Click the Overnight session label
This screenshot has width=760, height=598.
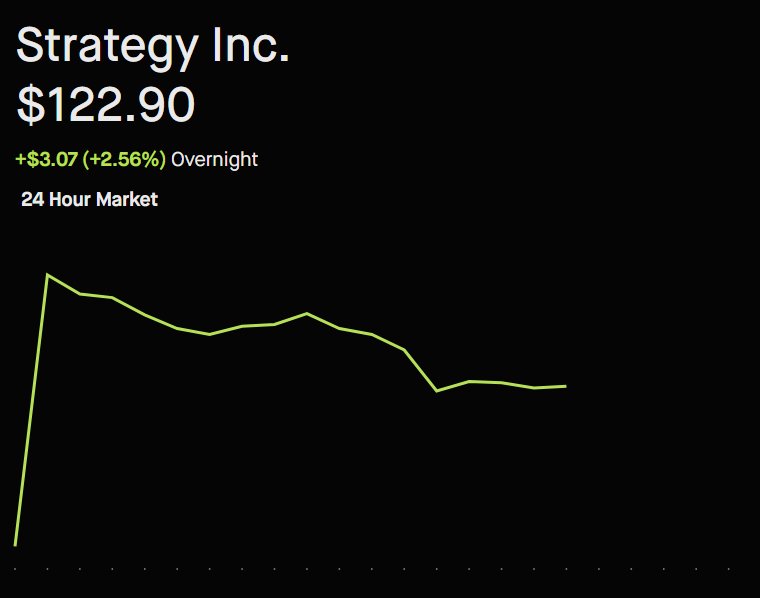pos(215,159)
